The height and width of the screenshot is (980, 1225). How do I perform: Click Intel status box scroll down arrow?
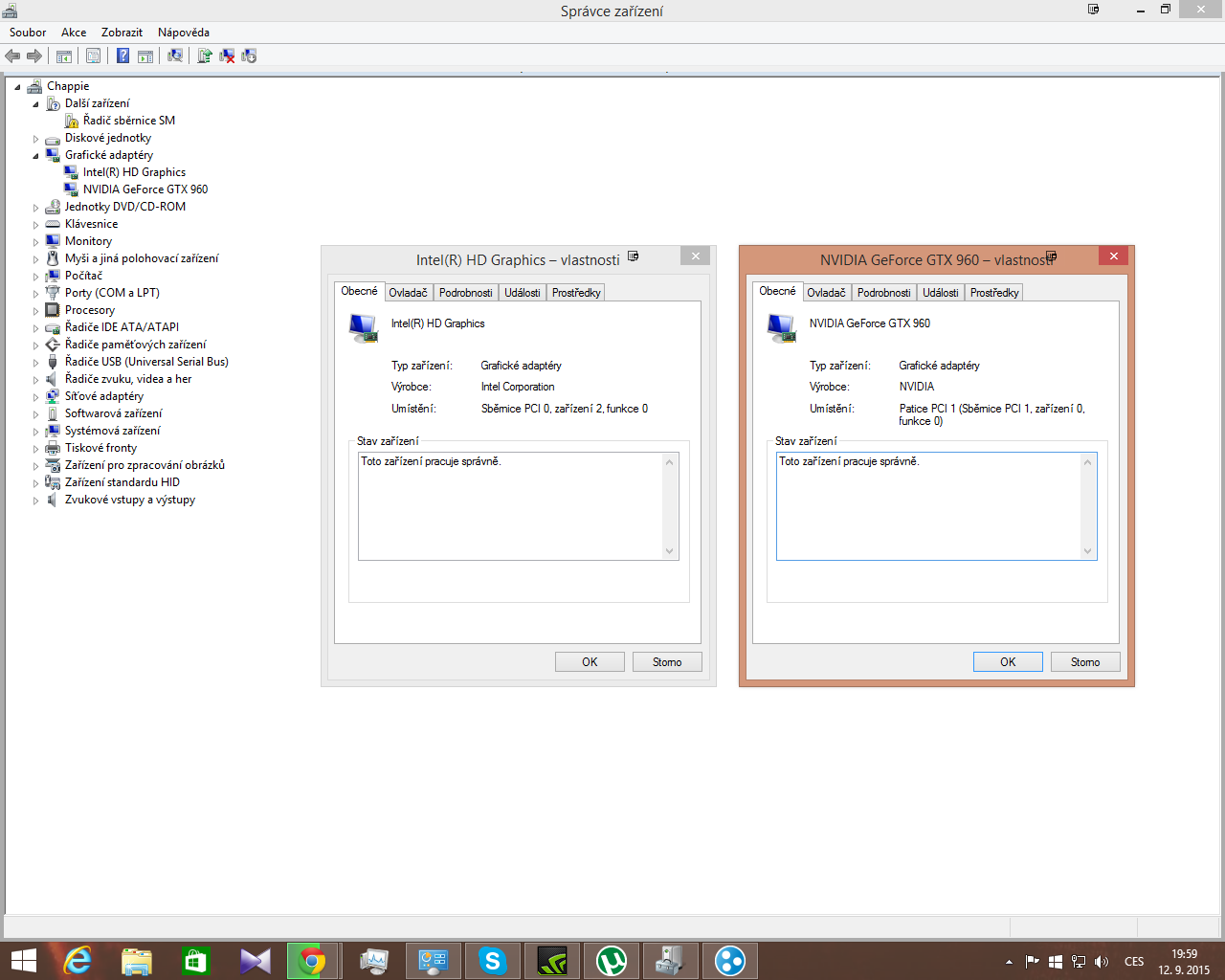pyautogui.click(x=670, y=551)
